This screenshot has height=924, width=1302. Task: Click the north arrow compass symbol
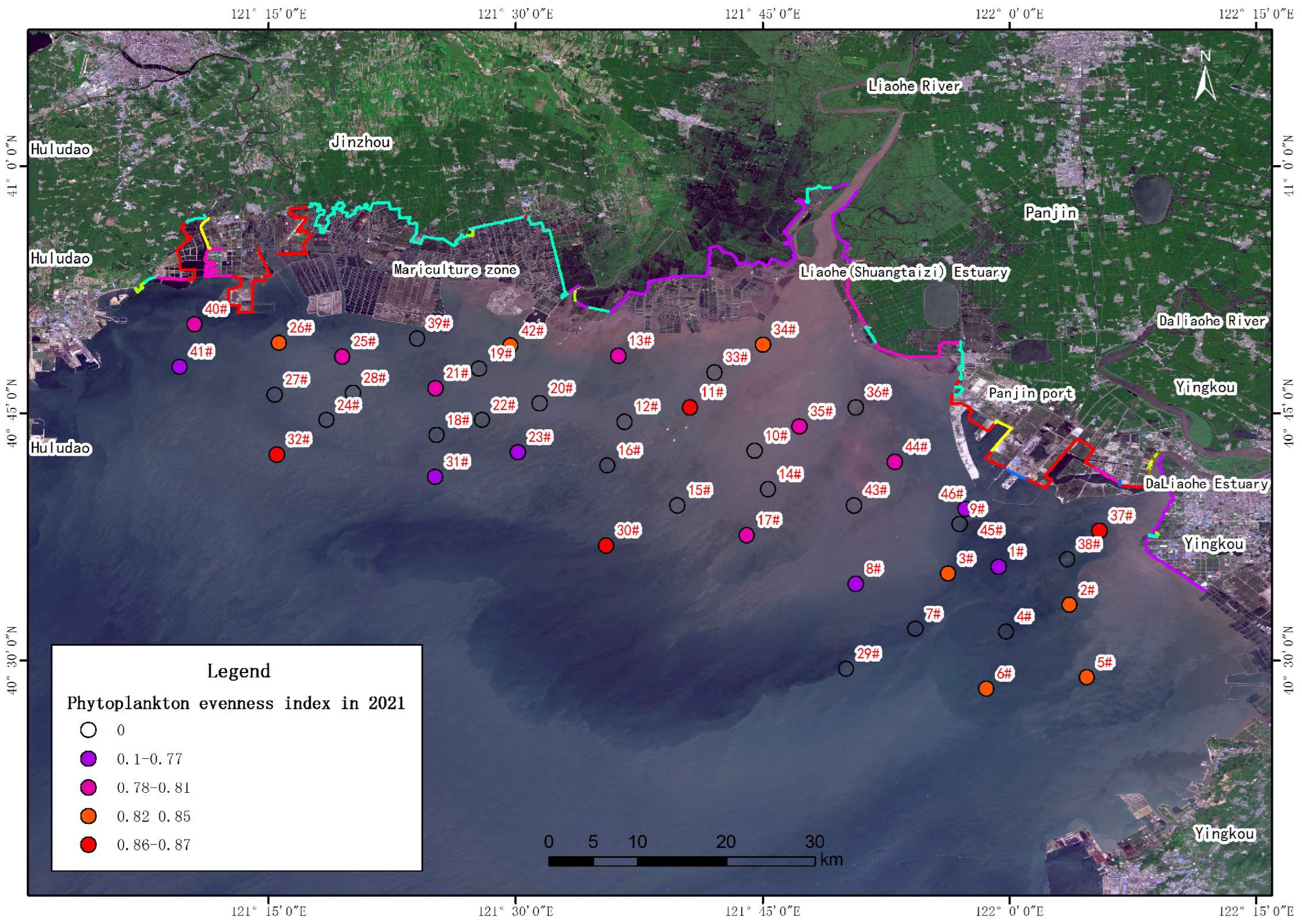[1205, 81]
